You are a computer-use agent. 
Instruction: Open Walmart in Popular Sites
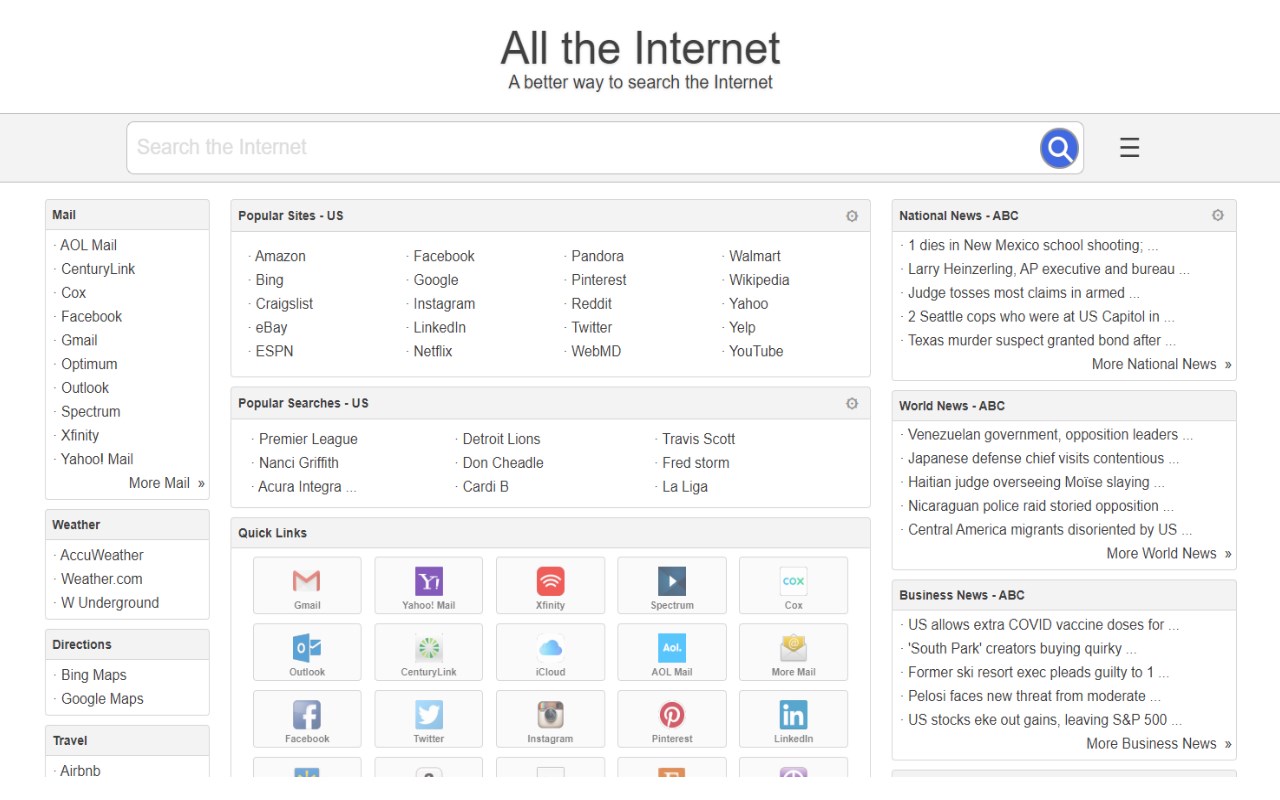tap(755, 256)
